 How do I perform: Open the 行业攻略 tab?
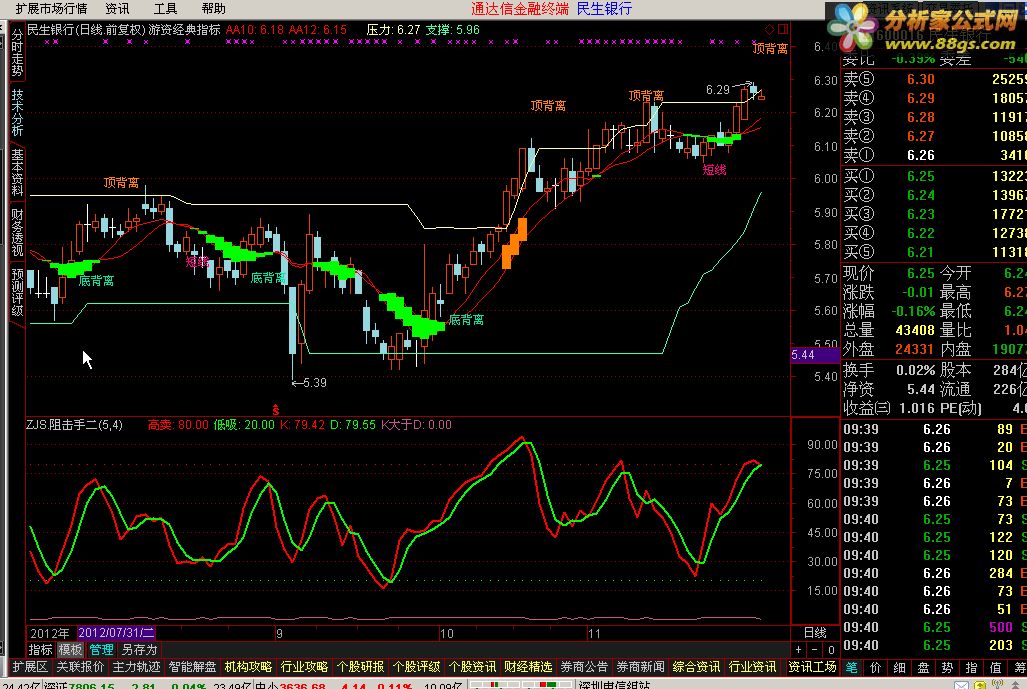(x=305, y=667)
